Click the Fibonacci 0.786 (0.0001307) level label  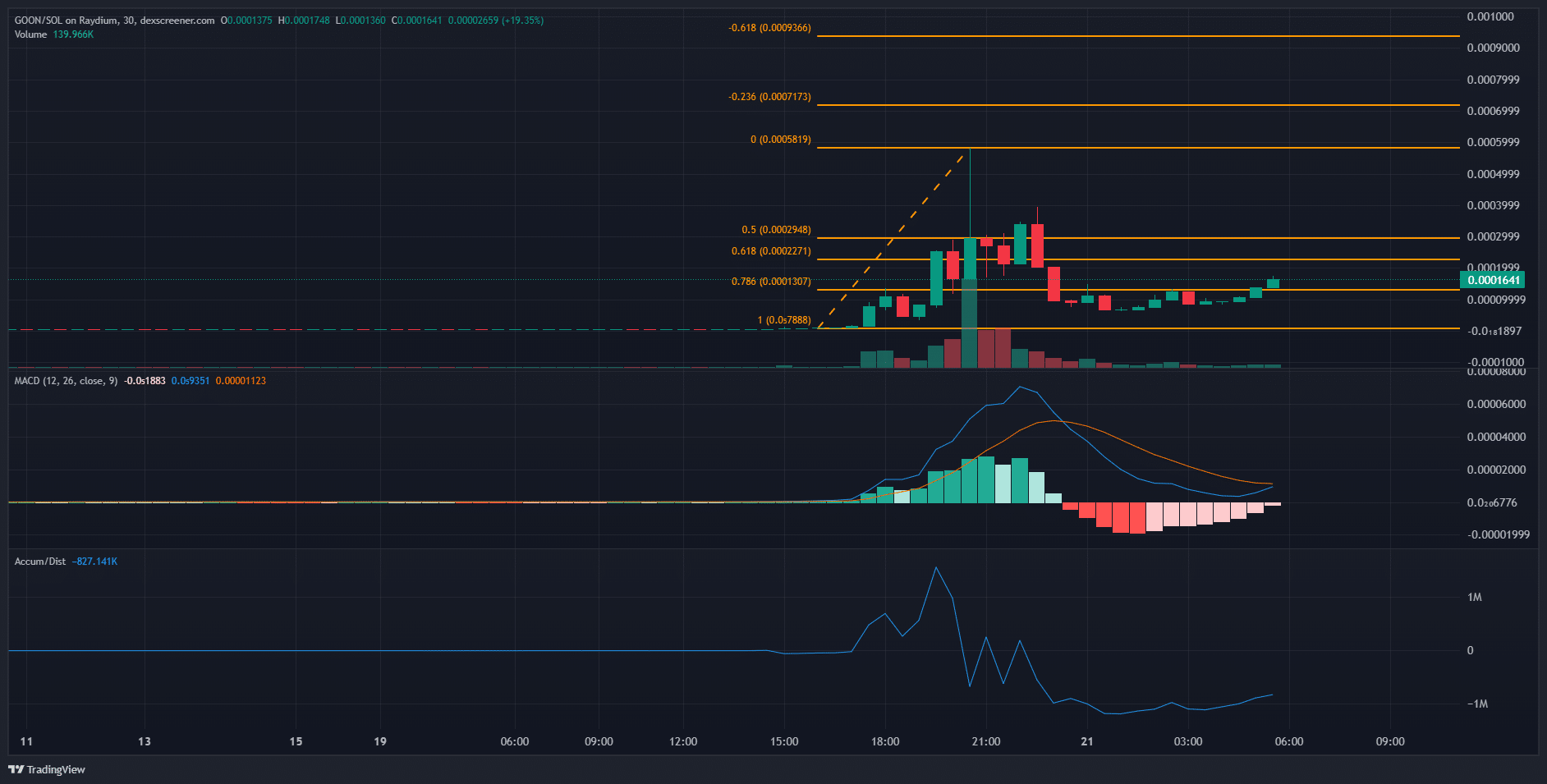pos(771,282)
